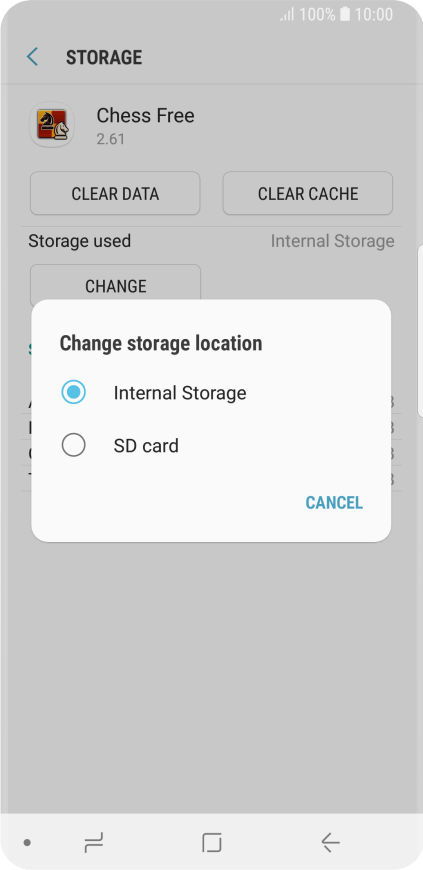
Task: Tap the home button in navigation bar
Action: point(212,843)
